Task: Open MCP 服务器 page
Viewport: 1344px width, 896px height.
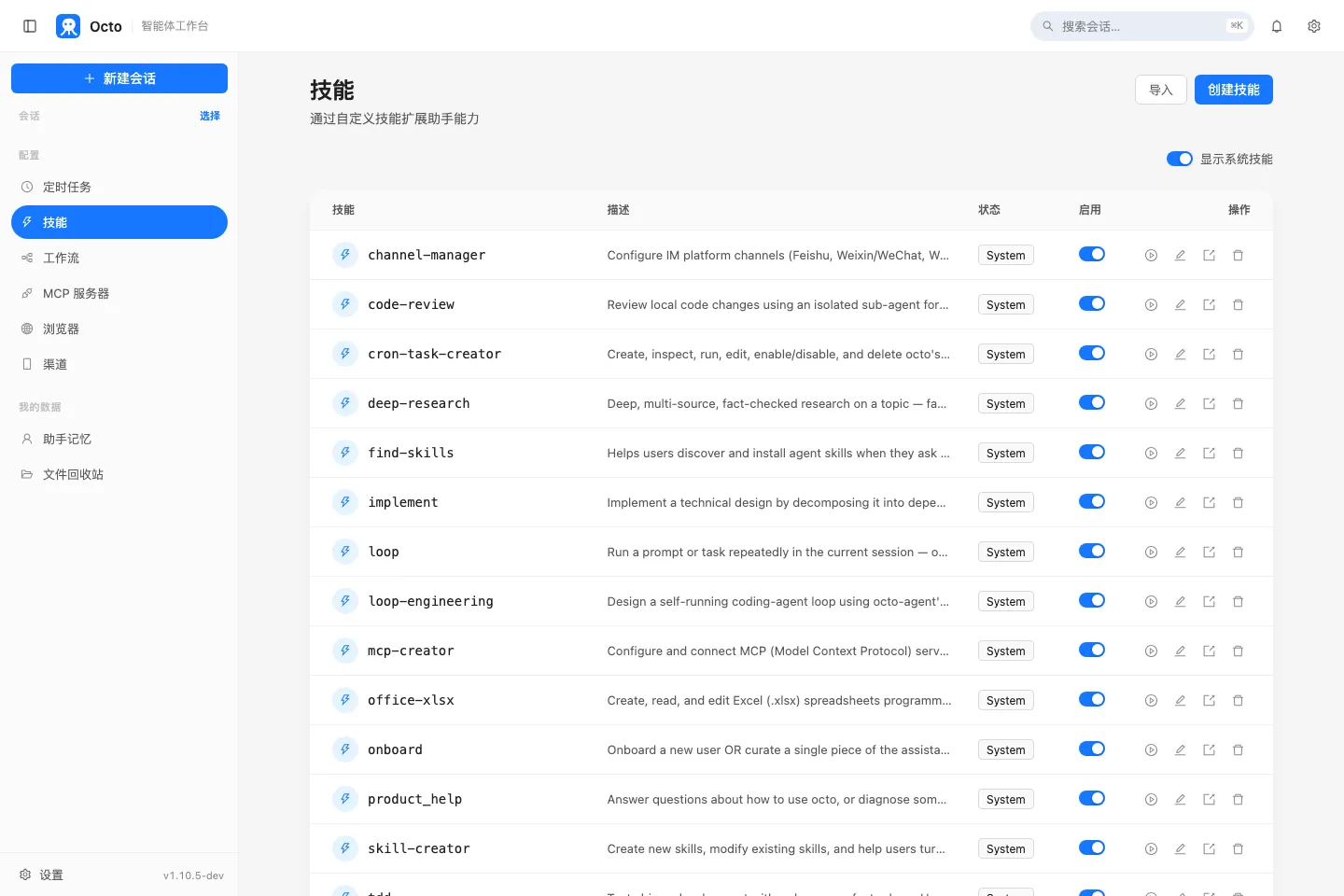Action: pyautogui.click(x=119, y=293)
